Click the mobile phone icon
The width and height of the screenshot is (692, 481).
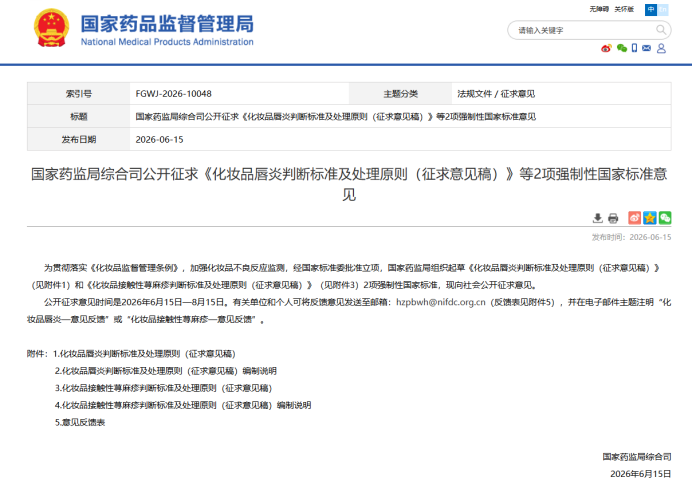[634, 48]
